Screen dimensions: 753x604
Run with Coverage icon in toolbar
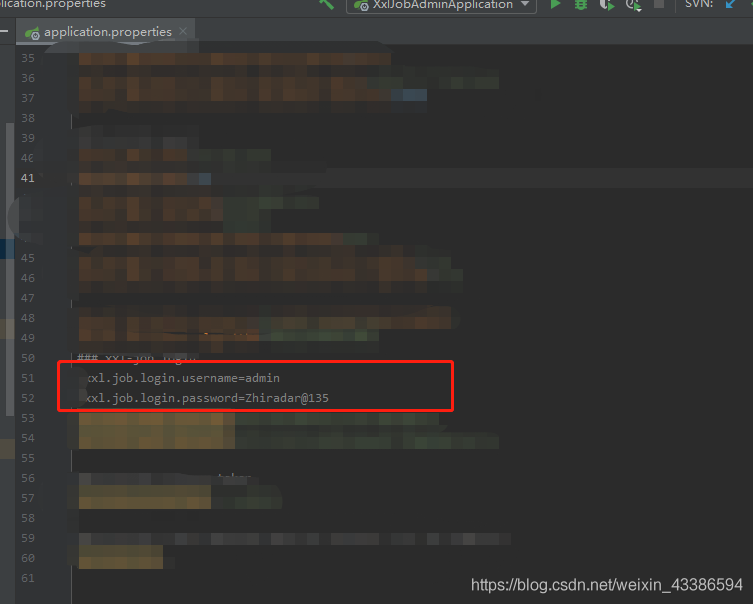(x=607, y=5)
